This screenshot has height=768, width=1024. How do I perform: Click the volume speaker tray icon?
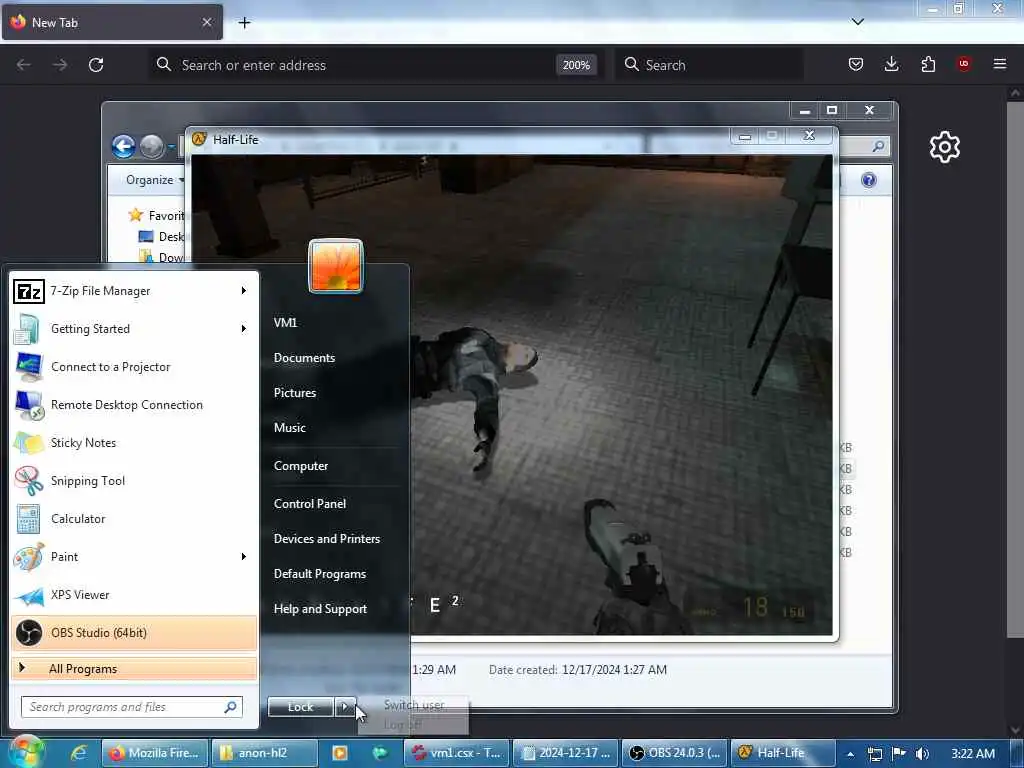[922, 754]
